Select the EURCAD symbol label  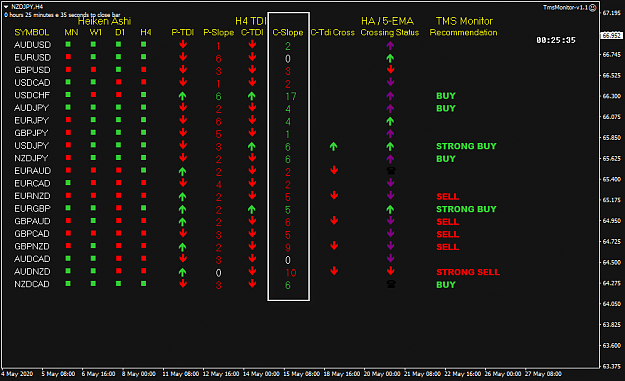(32, 183)
